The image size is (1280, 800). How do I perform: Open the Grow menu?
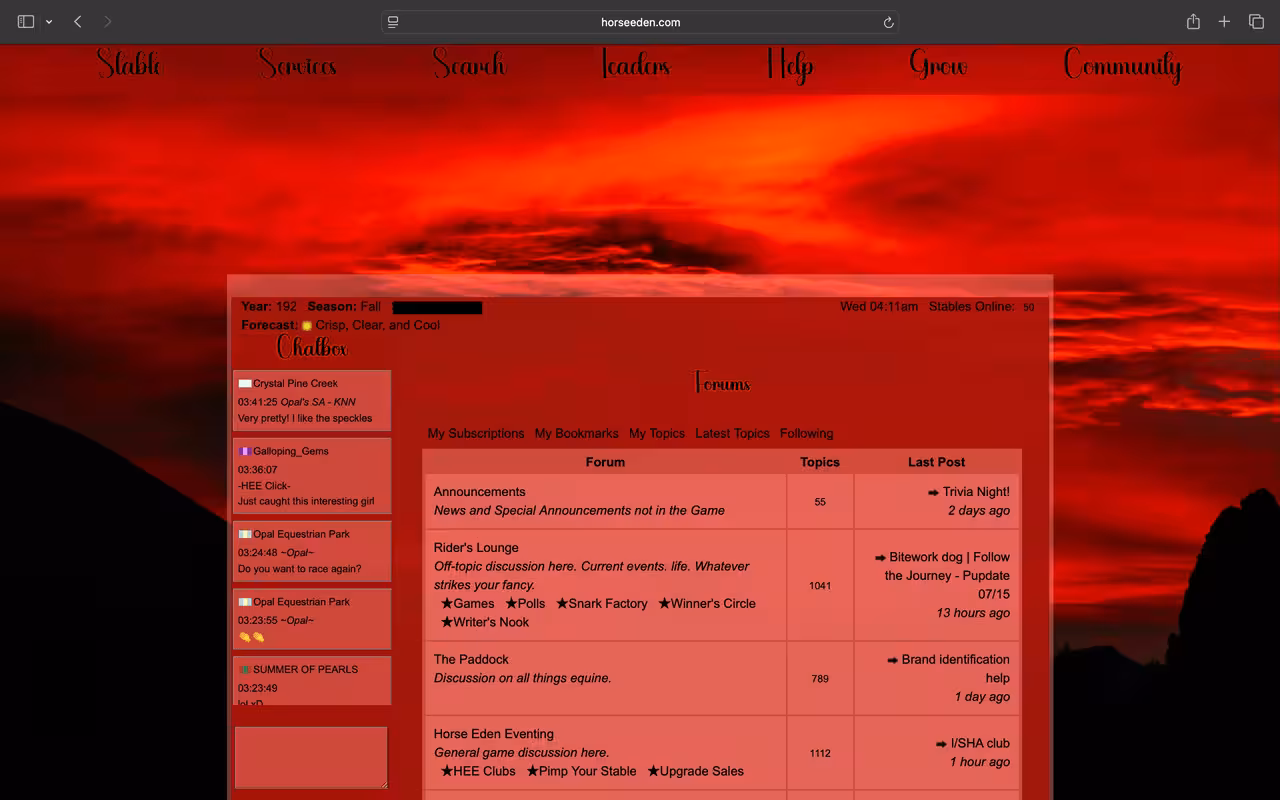(938, 65)
